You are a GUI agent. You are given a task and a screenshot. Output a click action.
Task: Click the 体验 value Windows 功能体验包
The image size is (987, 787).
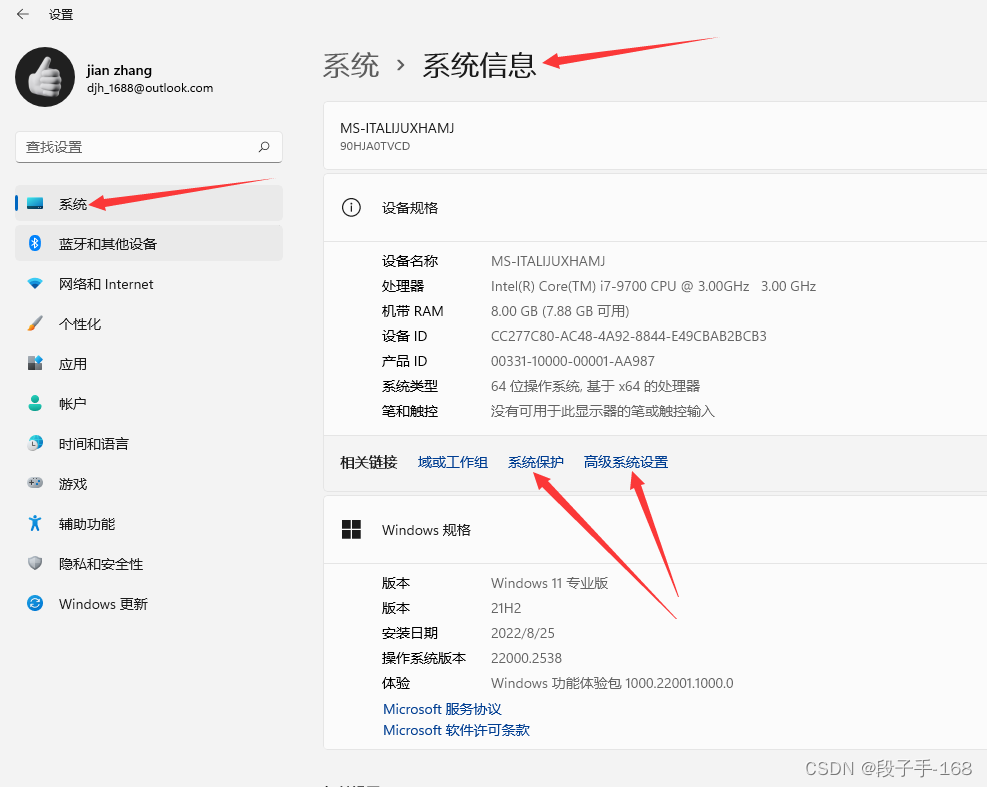612,683
